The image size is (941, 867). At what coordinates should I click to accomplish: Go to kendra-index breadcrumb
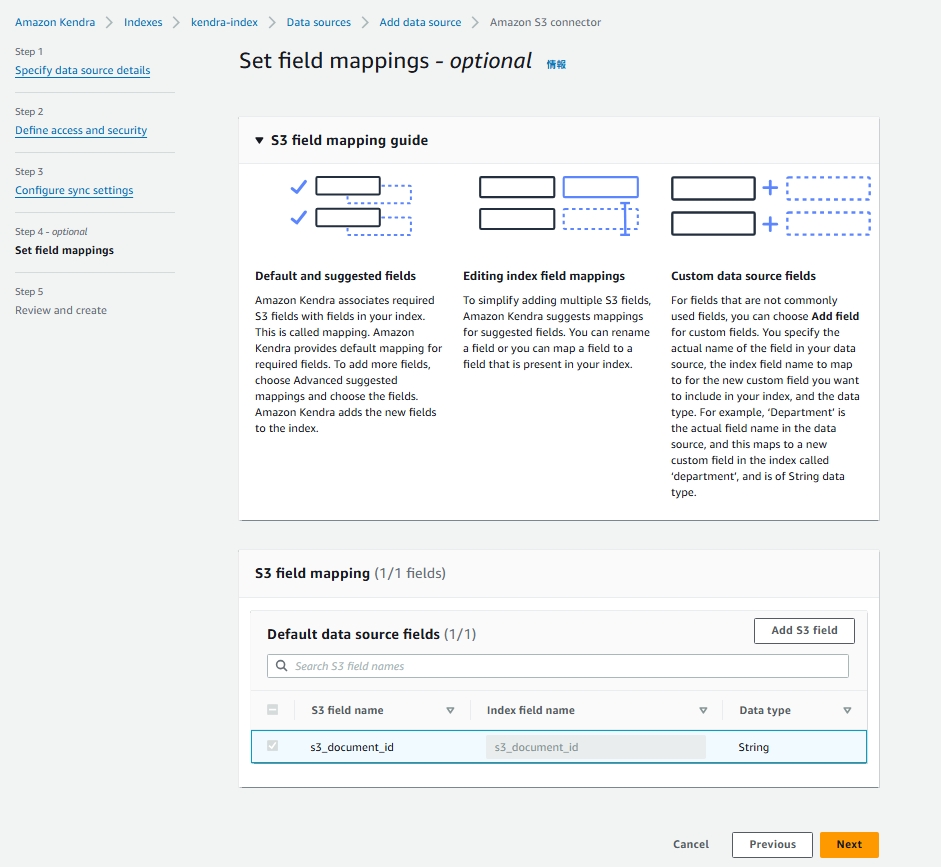[x=224, y=22]
